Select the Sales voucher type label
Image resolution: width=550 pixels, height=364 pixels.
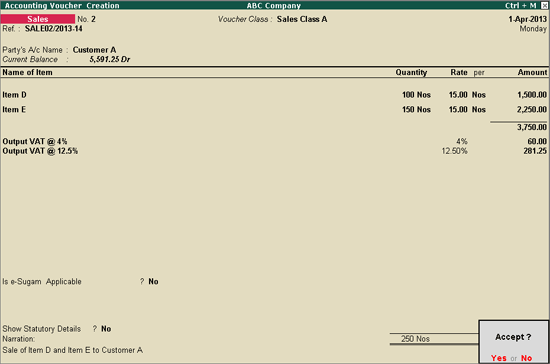tap(38, 19)
